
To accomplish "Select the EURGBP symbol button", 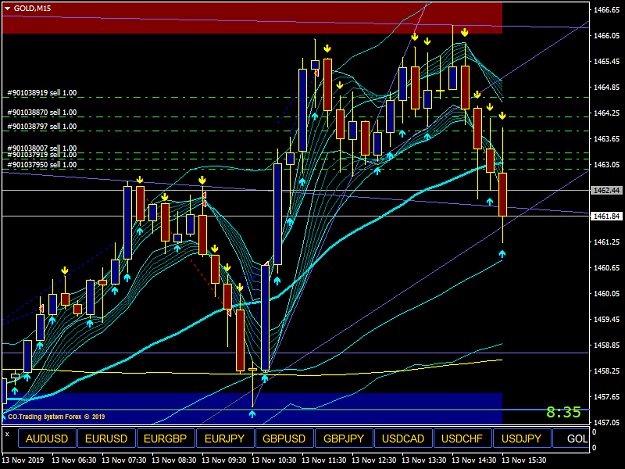I will (165, 438).
